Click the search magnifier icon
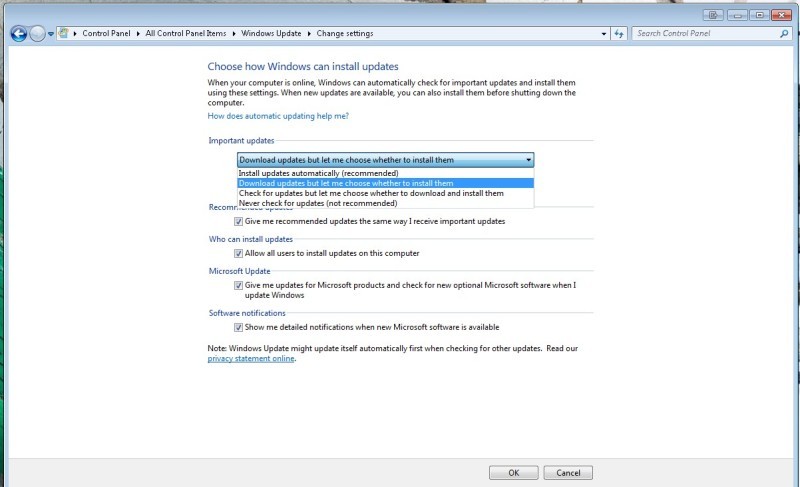 pos(784,34)
